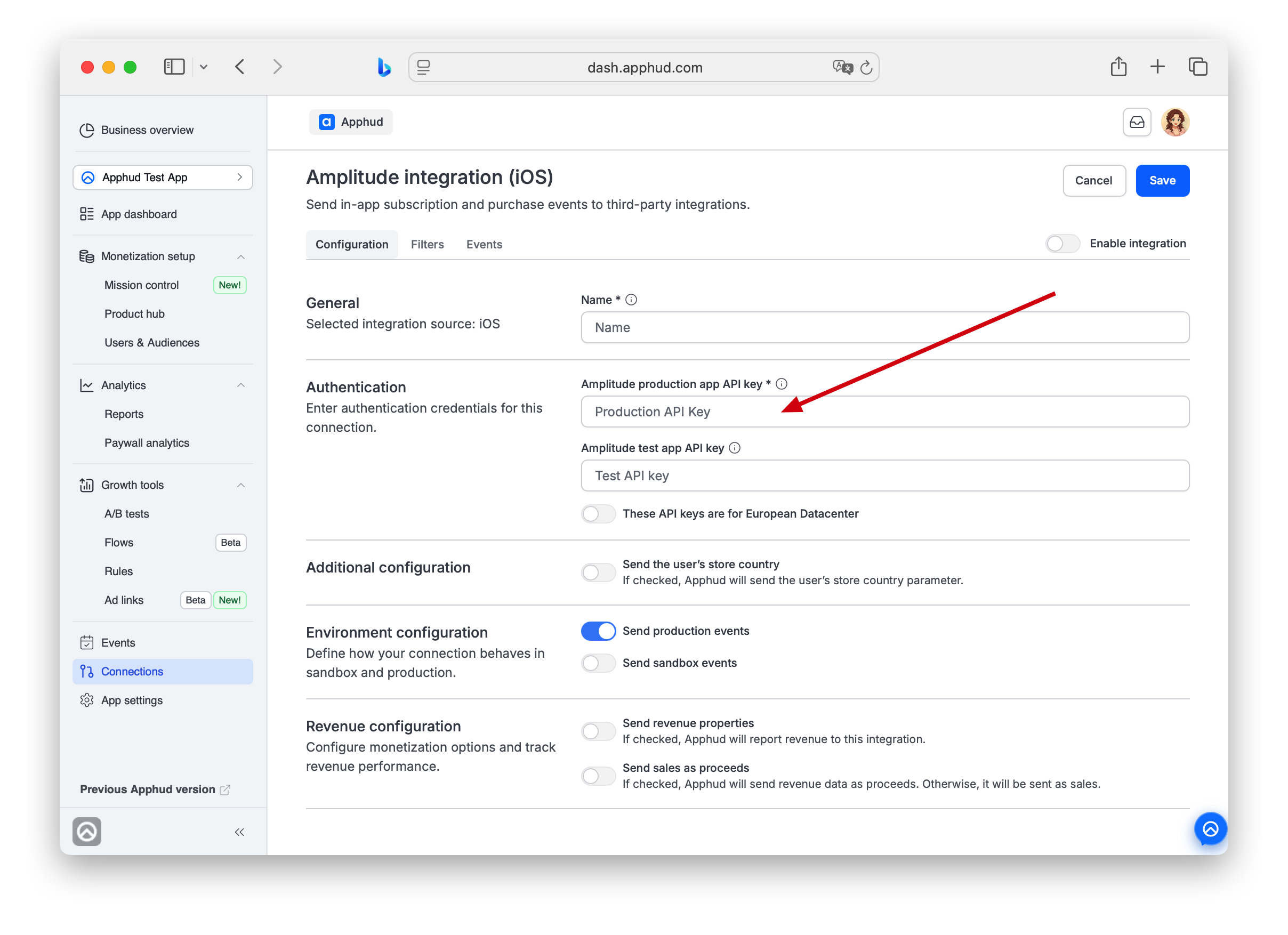
Task: Click the Save button
Action: click(1162, 181)
